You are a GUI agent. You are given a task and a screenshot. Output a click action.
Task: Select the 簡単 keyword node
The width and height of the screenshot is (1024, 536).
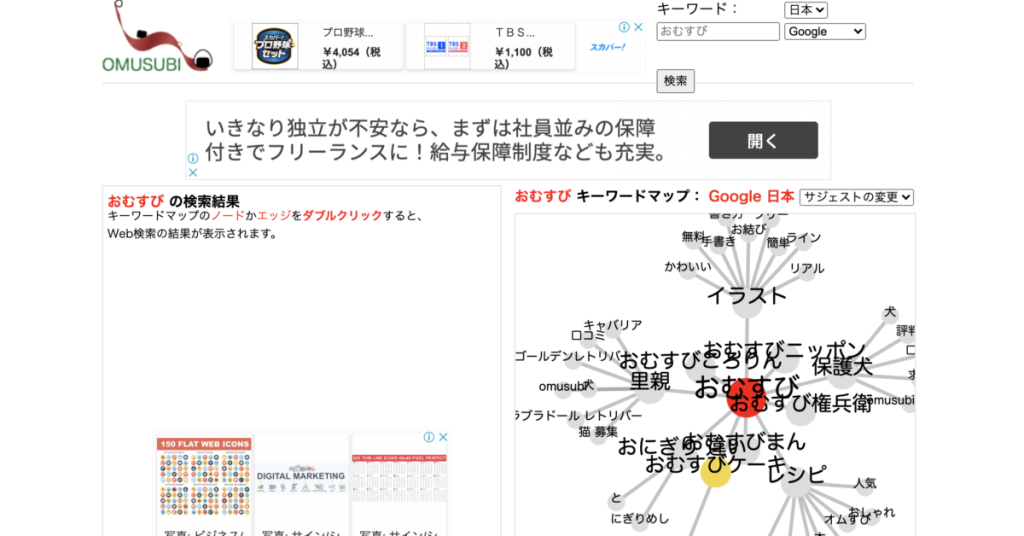[778, 243]
